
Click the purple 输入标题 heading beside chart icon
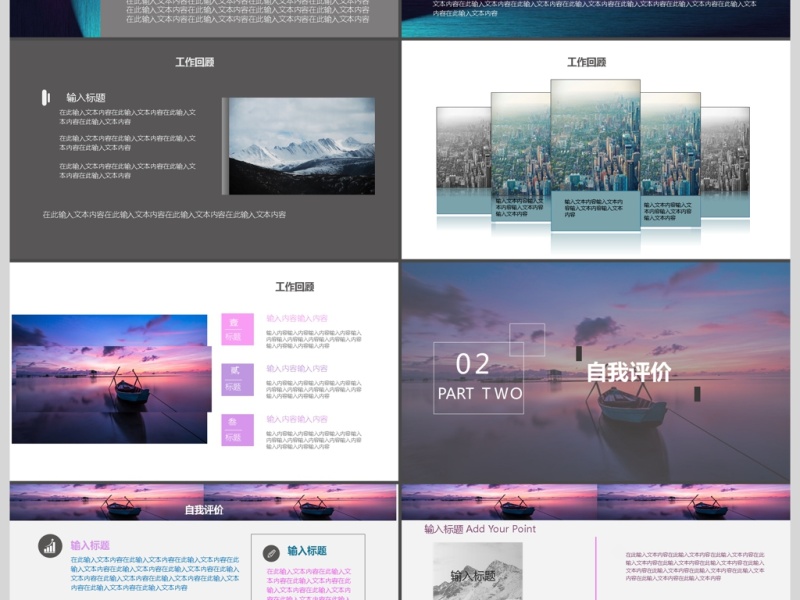pyautogui.click(x=90, y=546)
